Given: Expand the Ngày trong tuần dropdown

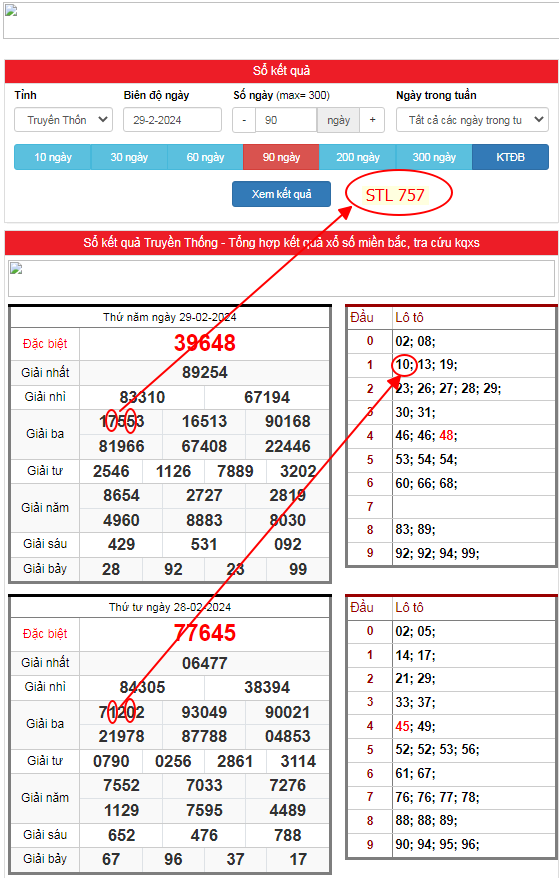Looking at the screenshot, I should tap(472, 120).
